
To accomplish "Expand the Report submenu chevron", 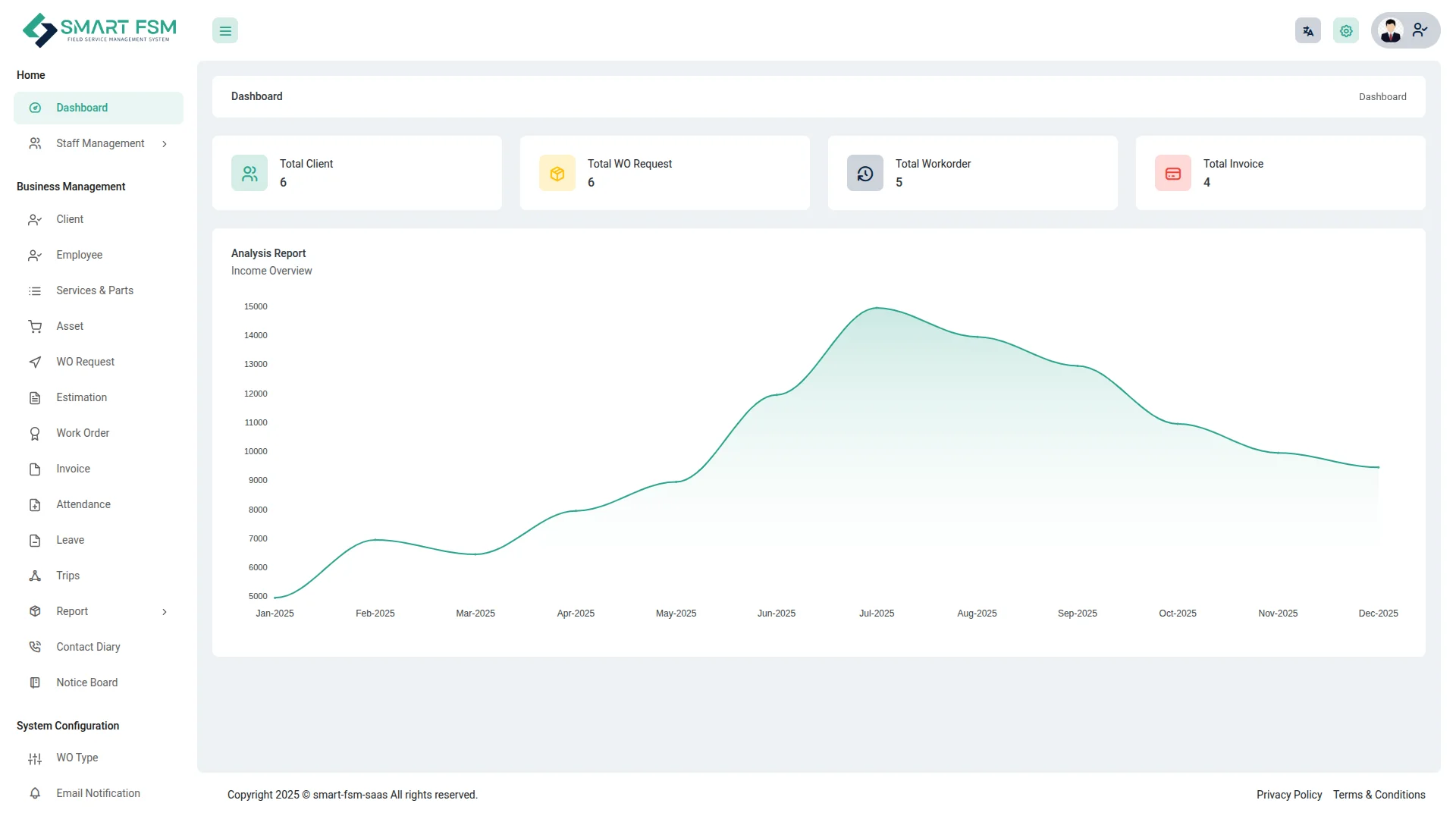I will tap(165, 612).
